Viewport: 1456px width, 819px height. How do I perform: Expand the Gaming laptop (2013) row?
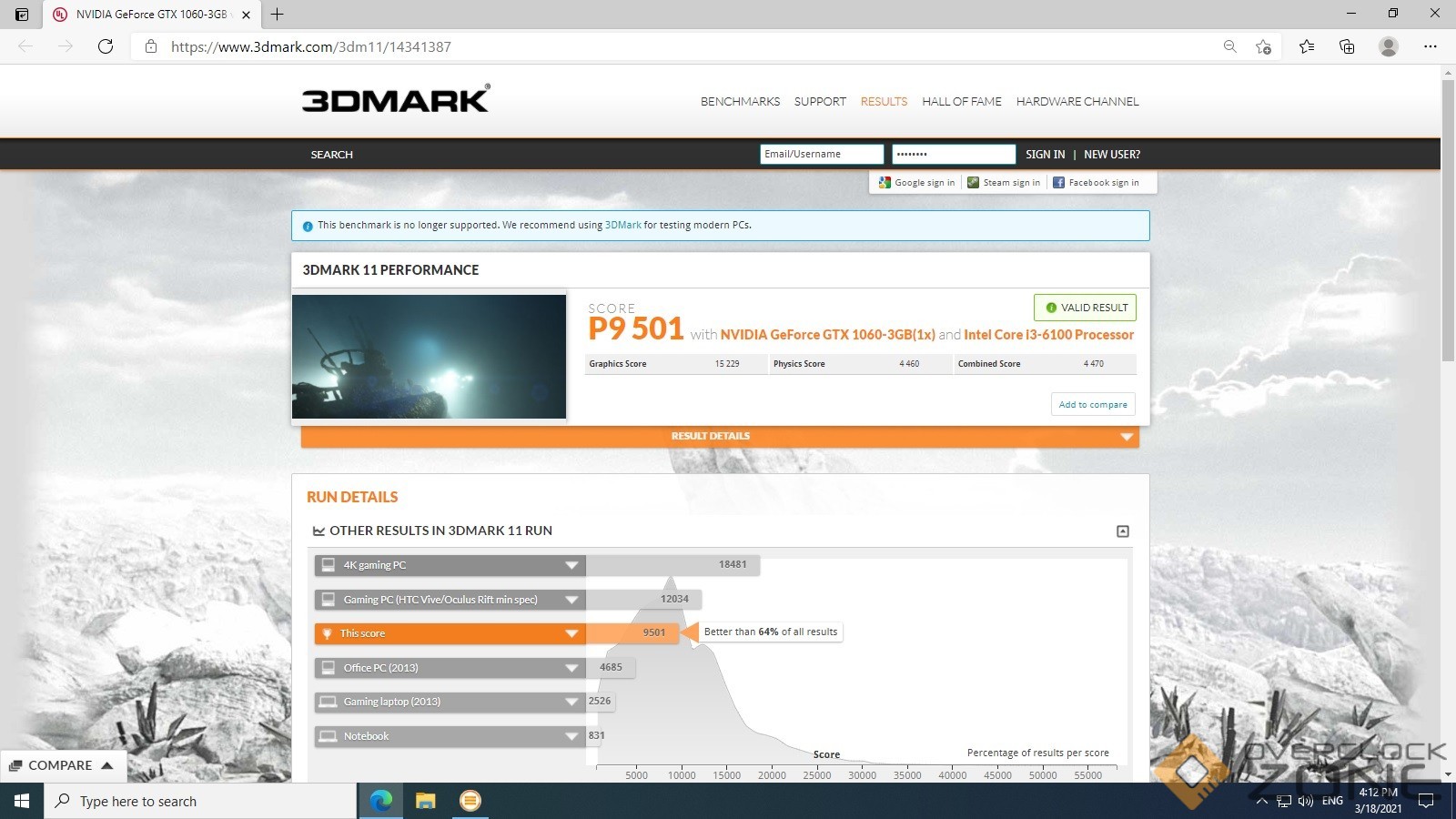[x=571, y=702]
